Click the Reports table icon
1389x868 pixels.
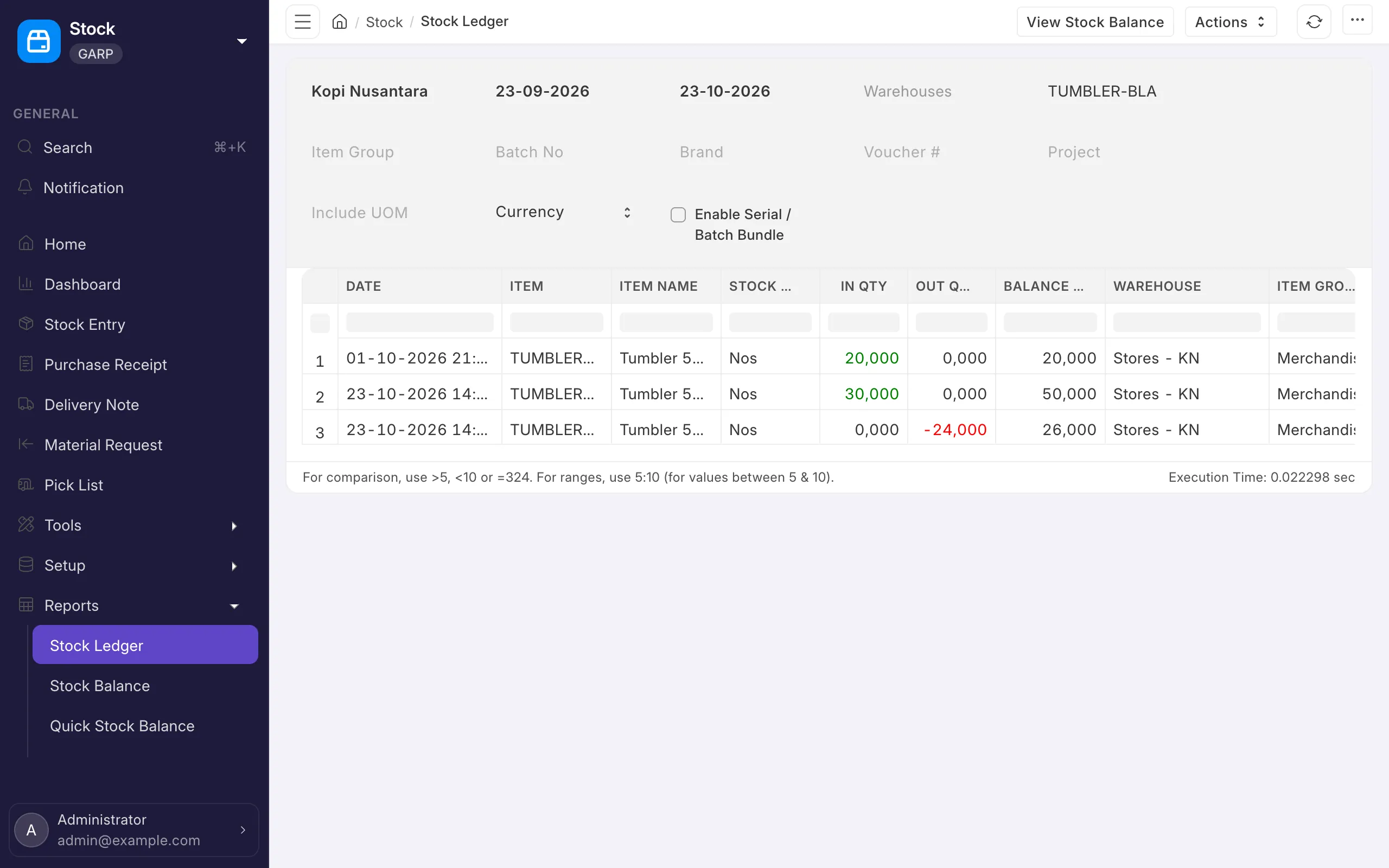[x=26, y=605]
